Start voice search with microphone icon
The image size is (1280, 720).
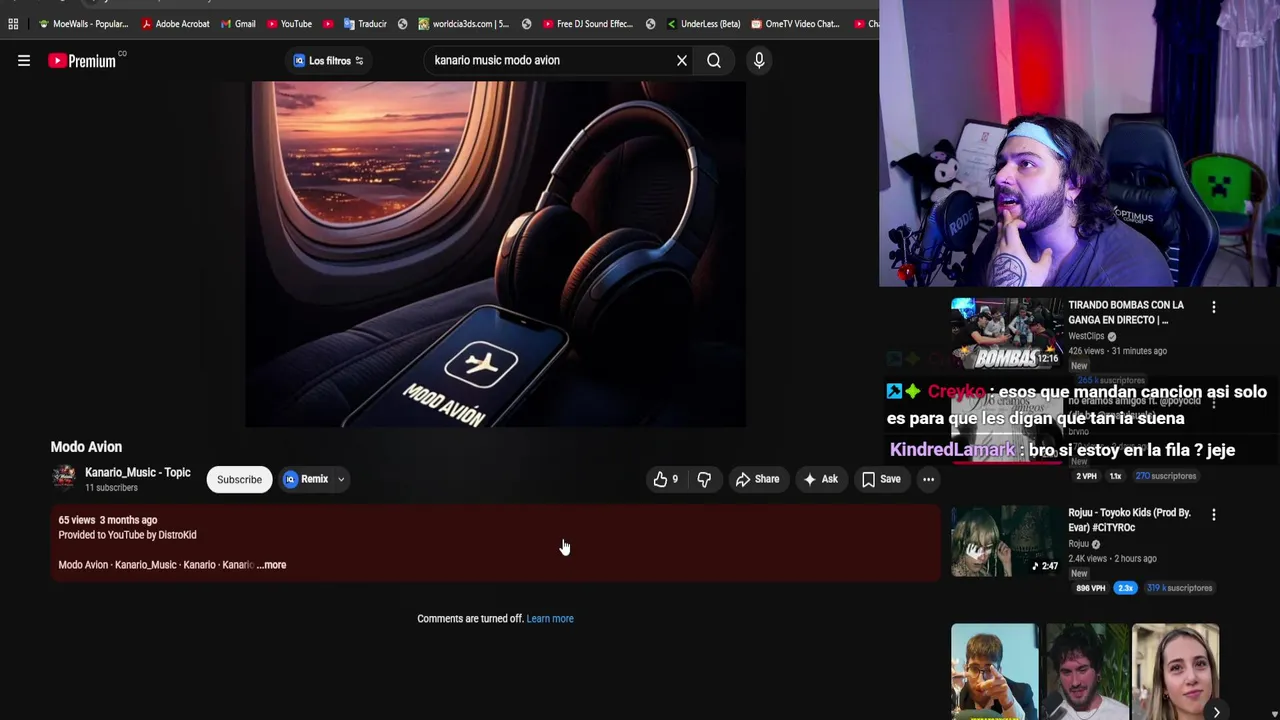coord(759,61)
